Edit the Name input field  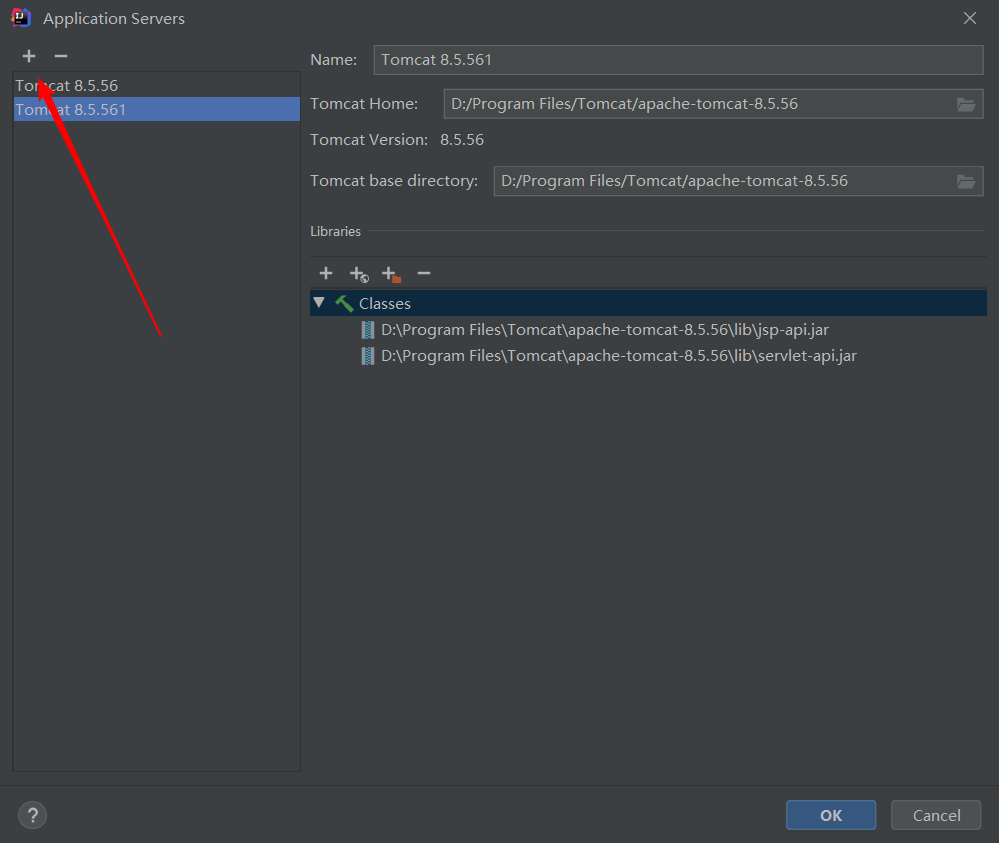(x=678, y=60)
